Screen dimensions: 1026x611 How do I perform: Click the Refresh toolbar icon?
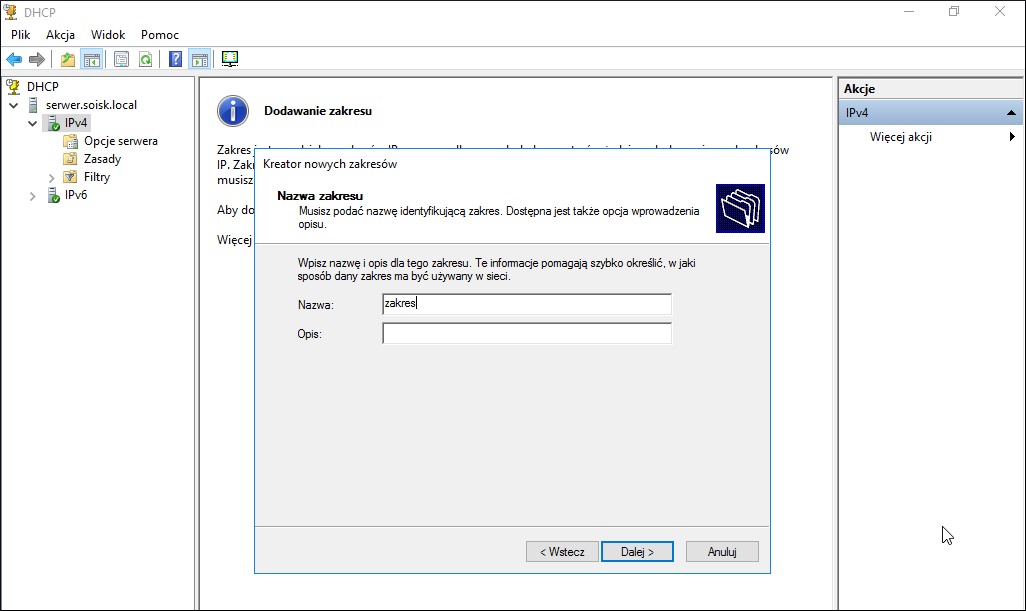[x=145, y=60]
